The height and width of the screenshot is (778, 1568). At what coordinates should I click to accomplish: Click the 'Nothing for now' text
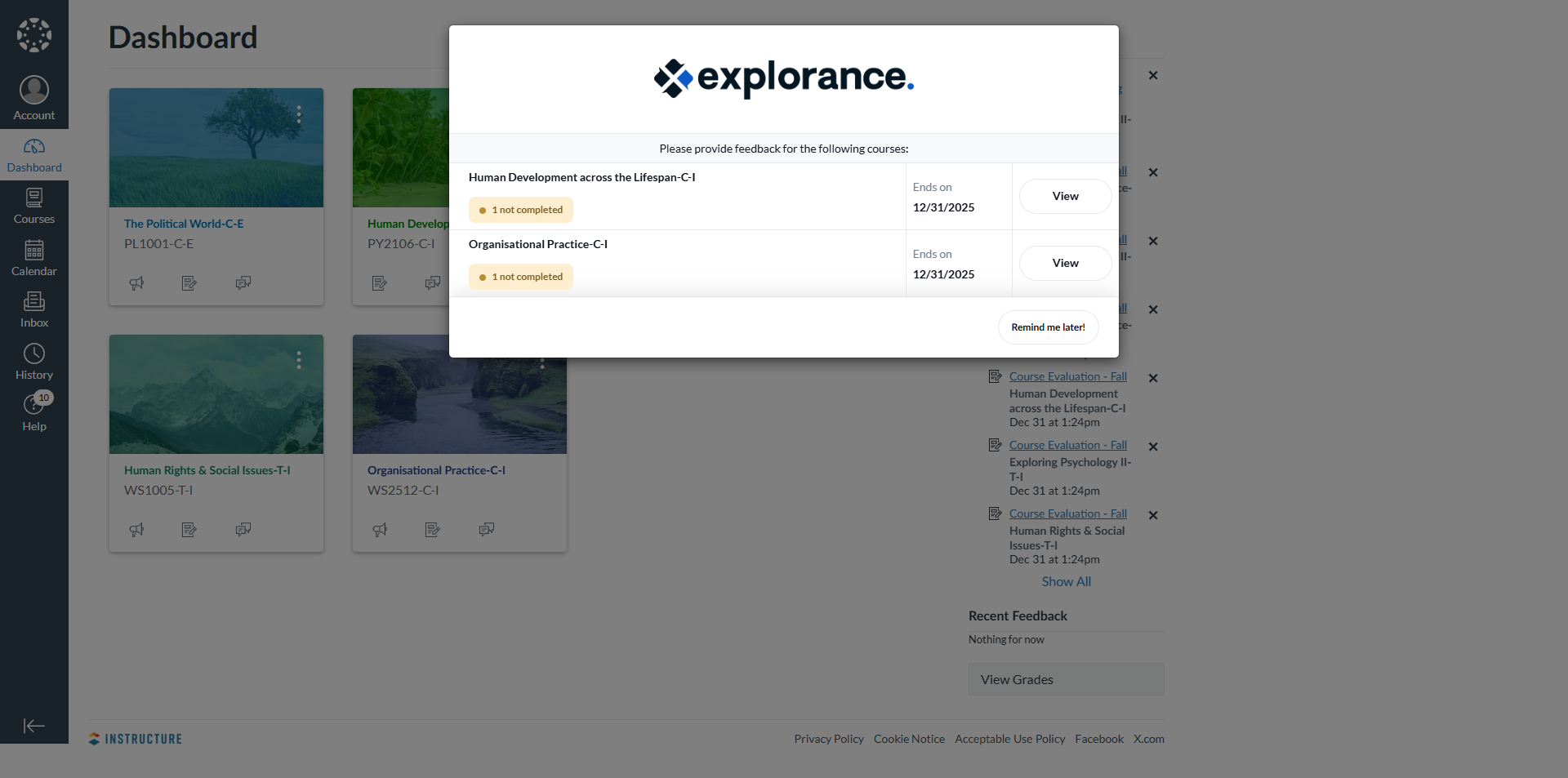(x=1006, y=639)
